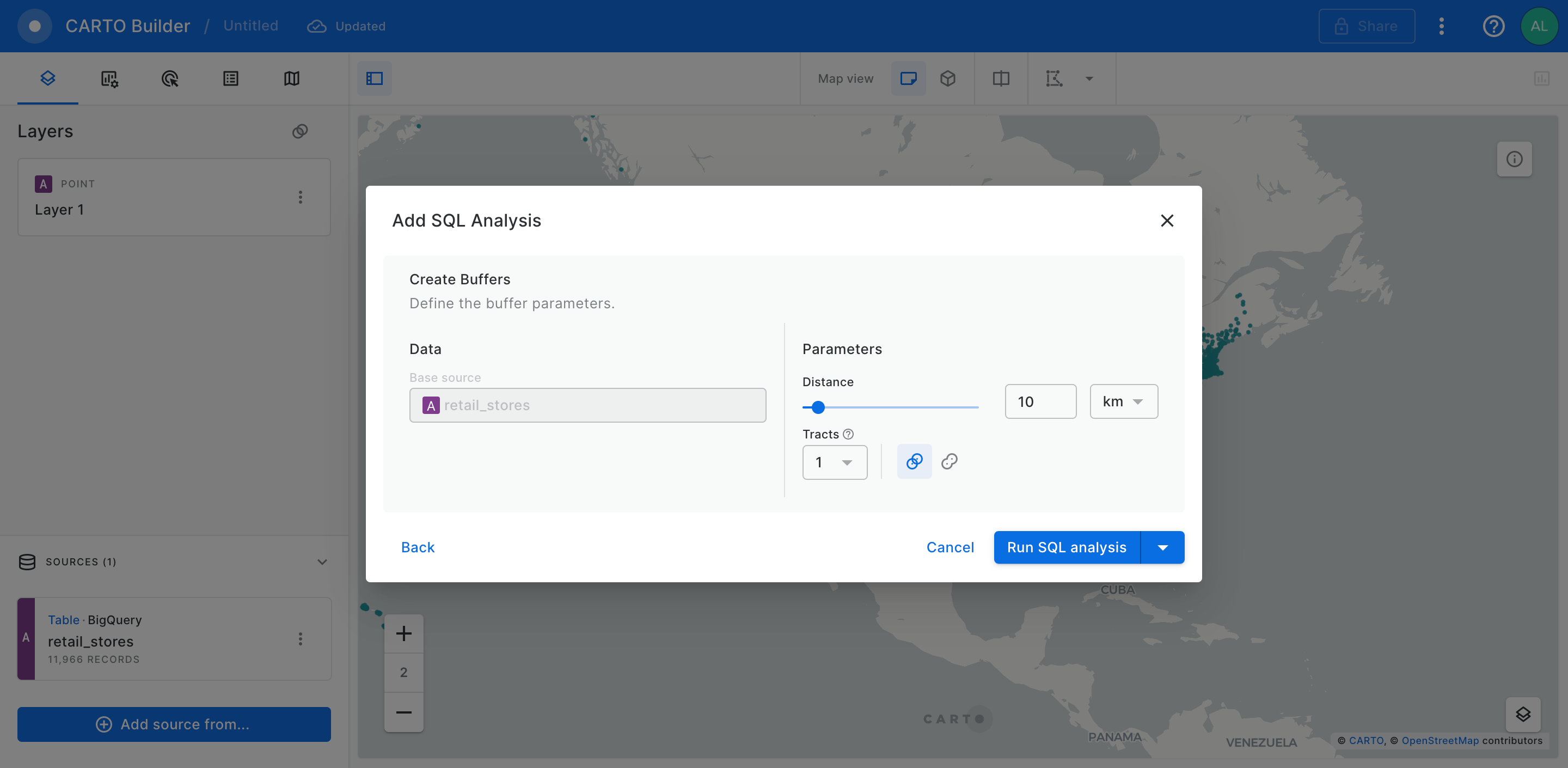Click the Tracts help icon
The height and width of the screenshot is (768, 1568).
(x=848, y=434)
